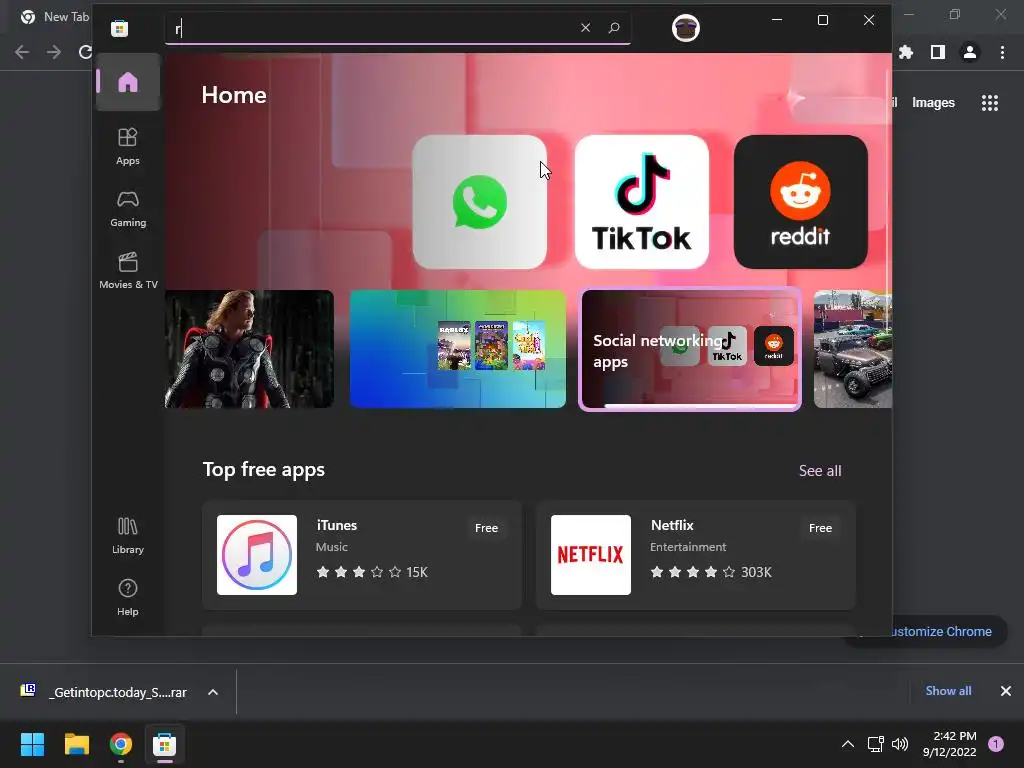Open the WhatsApp app tile
The height and width of the screenshot is (768, 1024).
point(479,202)
